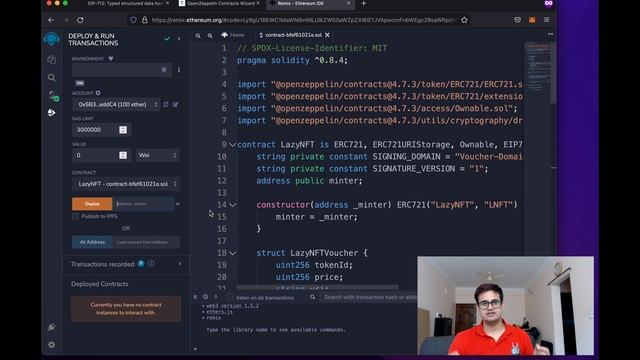Click the At Address button
The width and height of the screenshot is (640, 360).
coord(92,242)
